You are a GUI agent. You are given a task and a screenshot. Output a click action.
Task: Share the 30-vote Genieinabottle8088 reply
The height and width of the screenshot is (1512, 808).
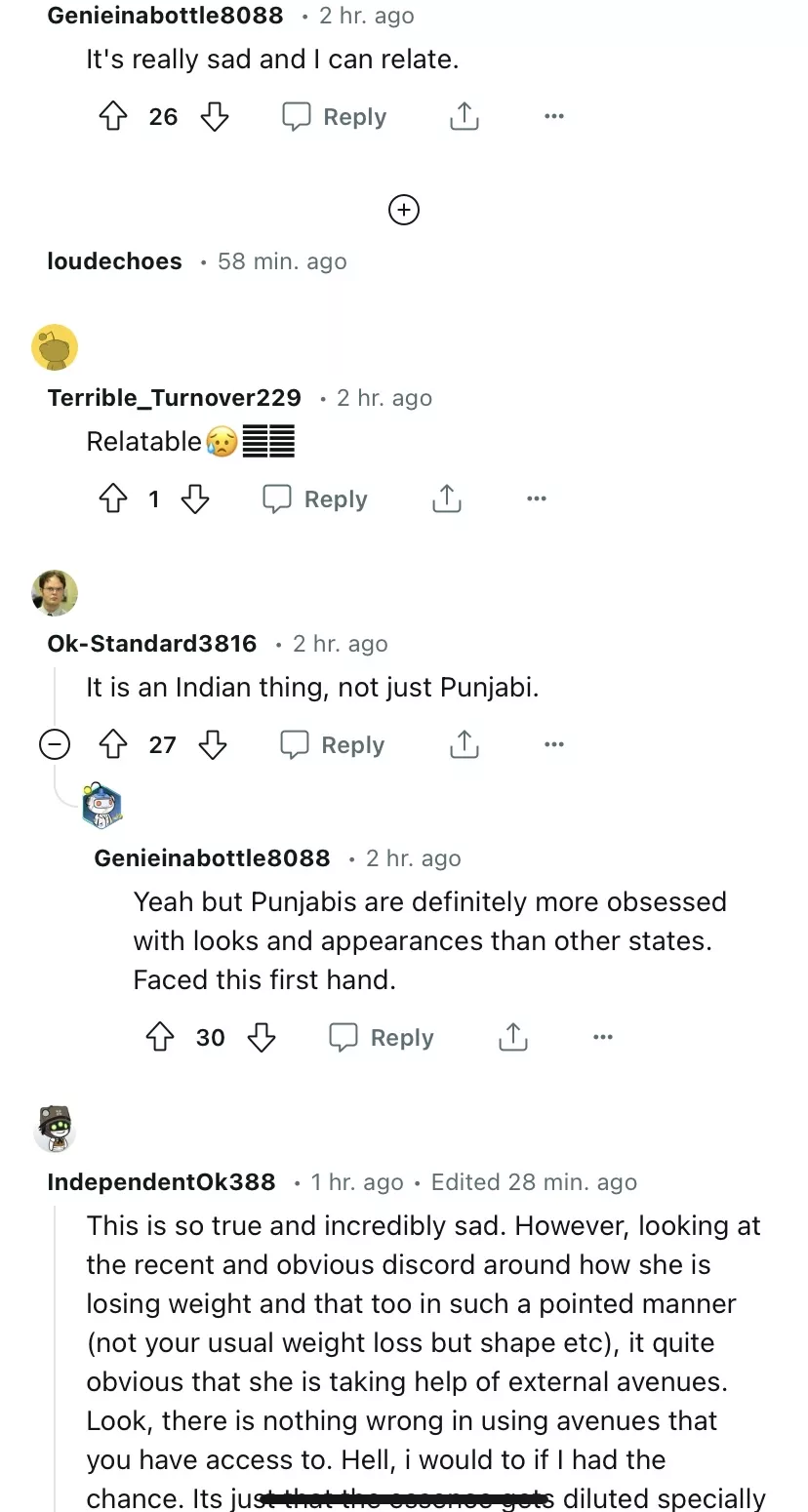point(512,1038)
